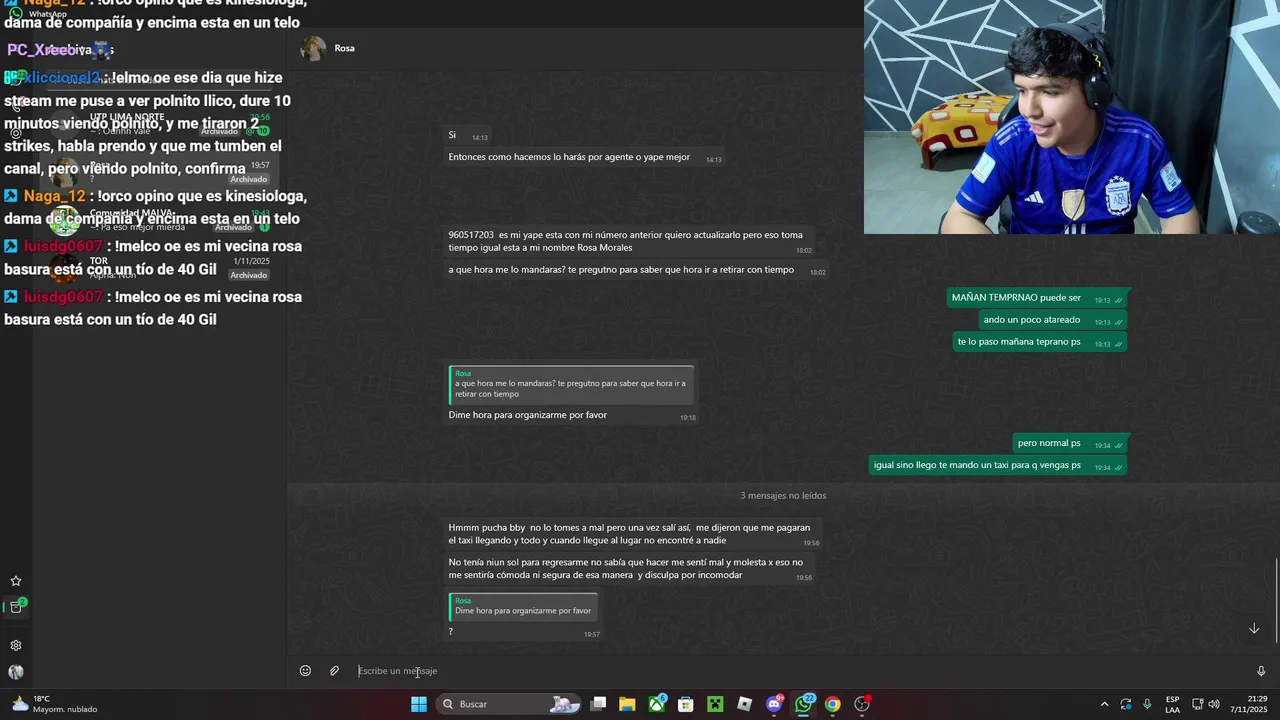
Task: Select message 'Entonces como hacemos lo harás por agente'
Action: tap(583, 157)
